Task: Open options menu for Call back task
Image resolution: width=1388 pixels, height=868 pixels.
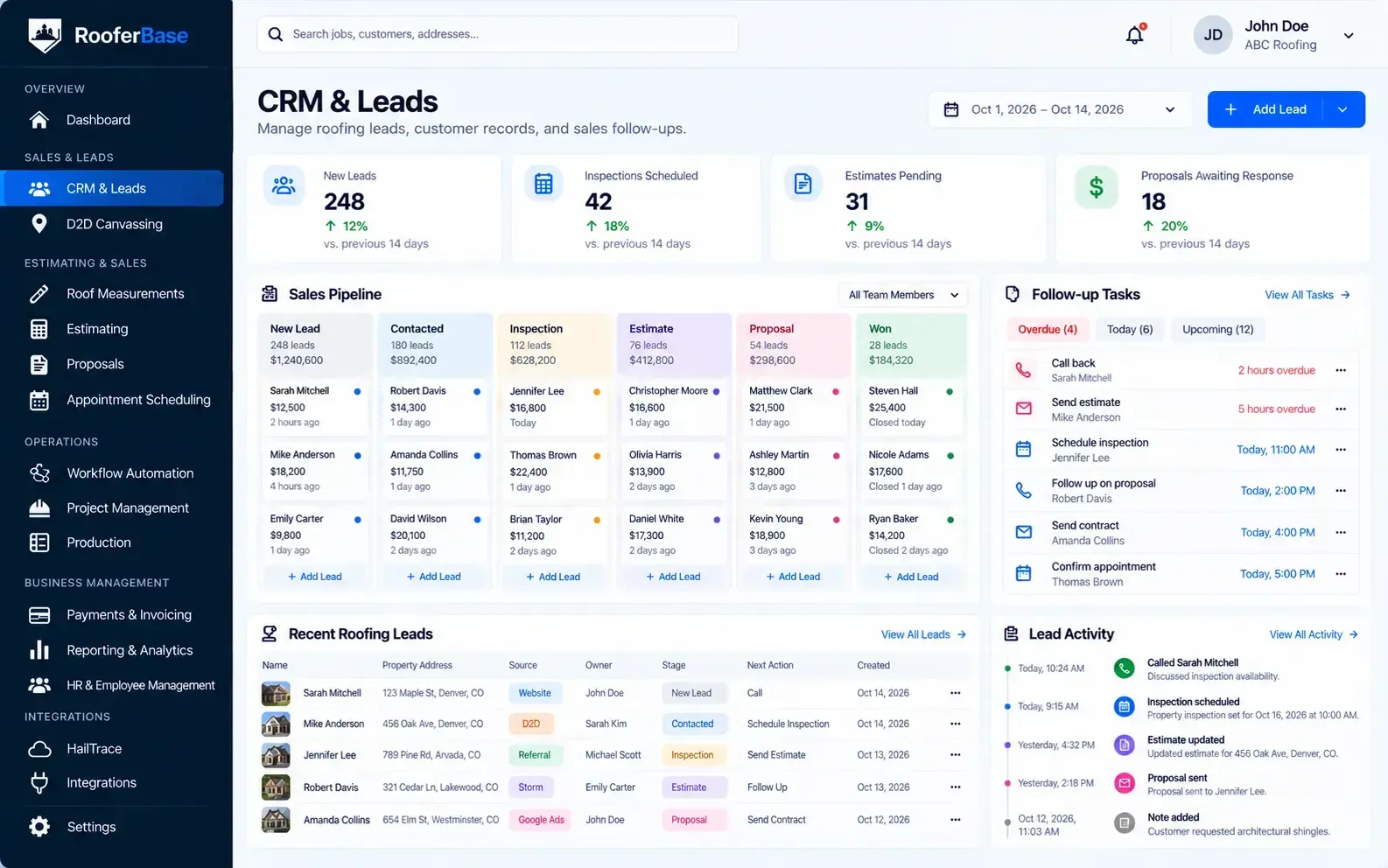Action: tap(1341, 370)
